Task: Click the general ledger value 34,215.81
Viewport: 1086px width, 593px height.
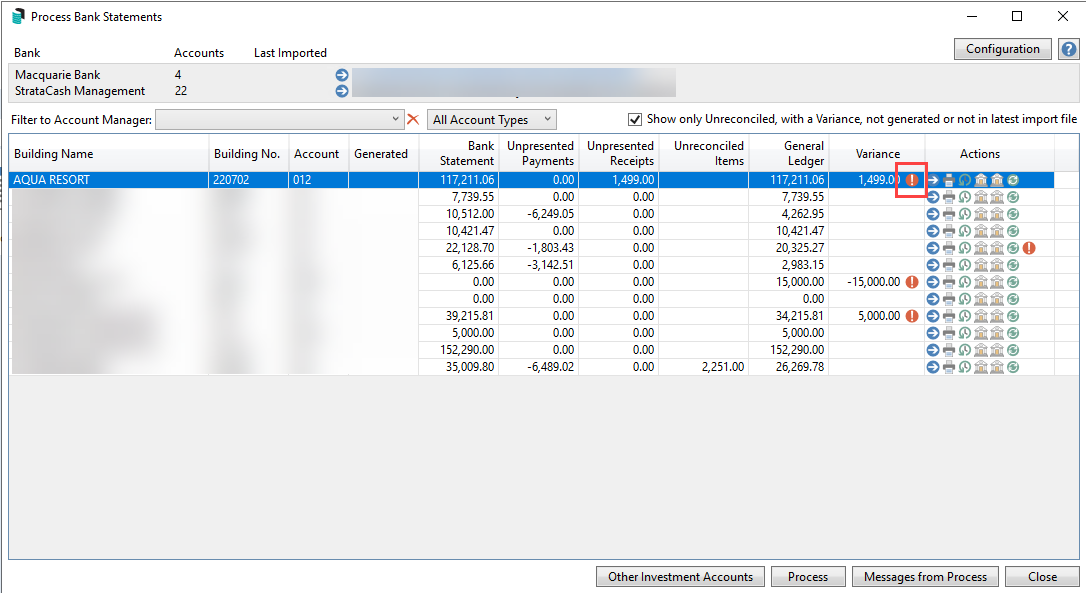Action: click(800, 316)
